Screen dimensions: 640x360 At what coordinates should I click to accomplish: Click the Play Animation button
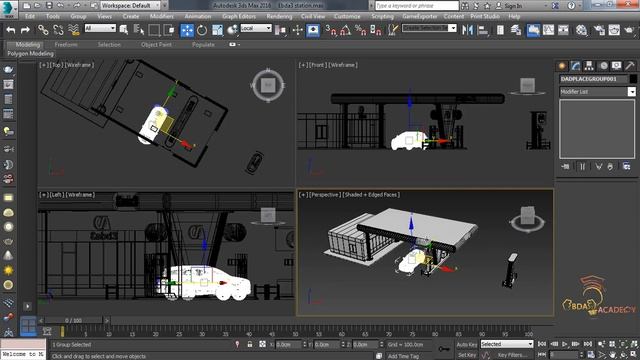click(565, 344)
